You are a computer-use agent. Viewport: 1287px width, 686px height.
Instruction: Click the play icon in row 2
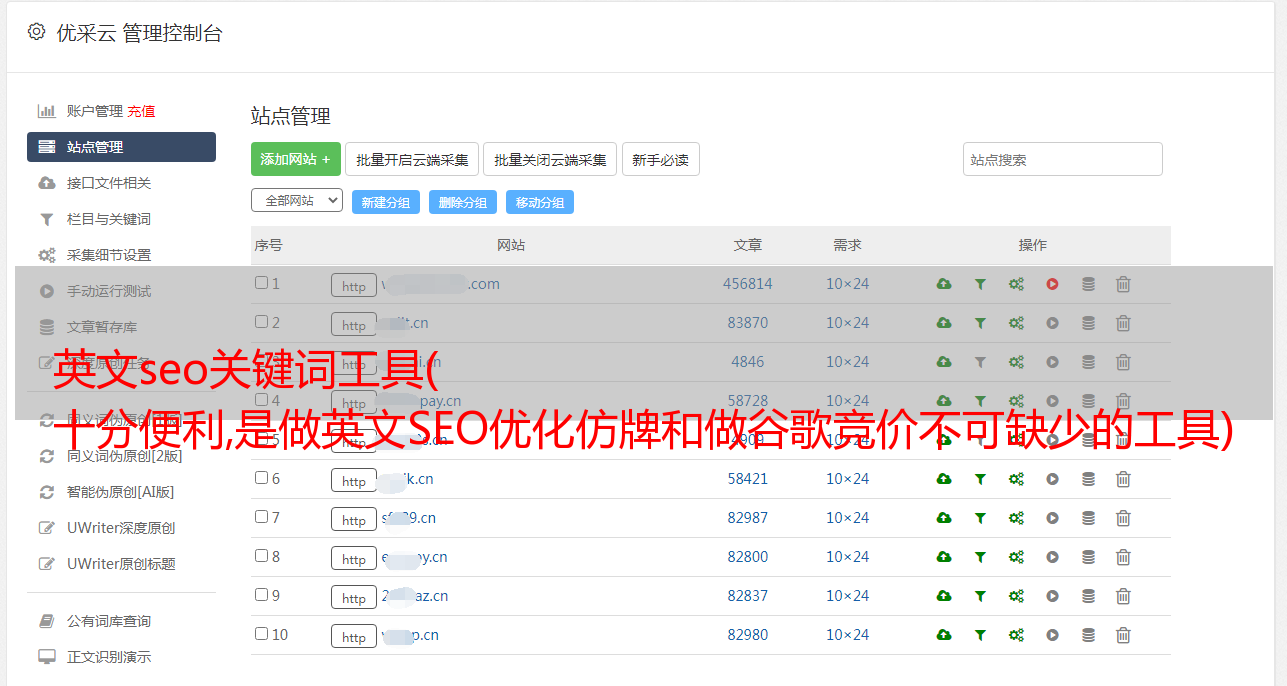(x=1052, y=323)
